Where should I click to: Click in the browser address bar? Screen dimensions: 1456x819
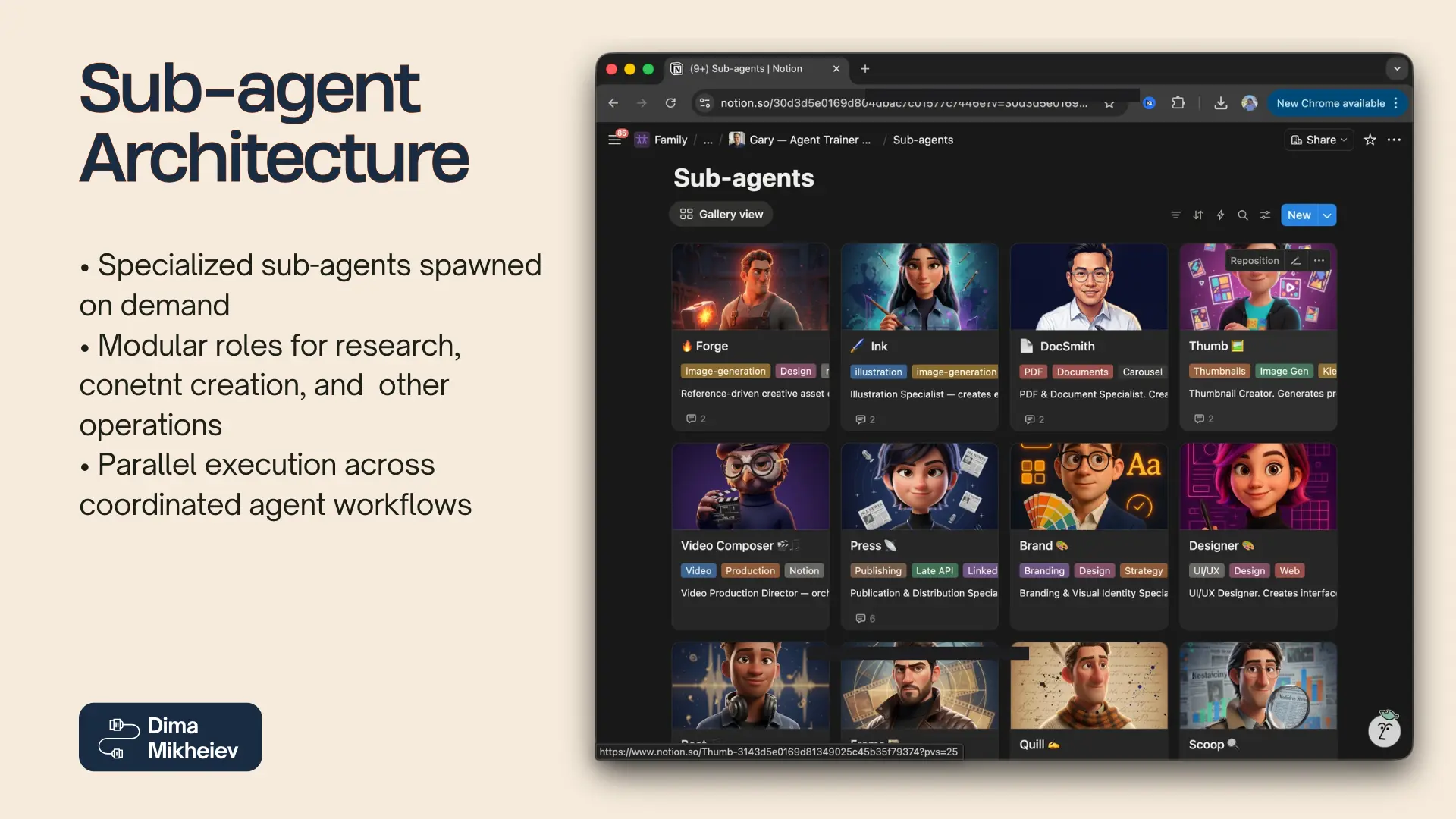[904, 103]
